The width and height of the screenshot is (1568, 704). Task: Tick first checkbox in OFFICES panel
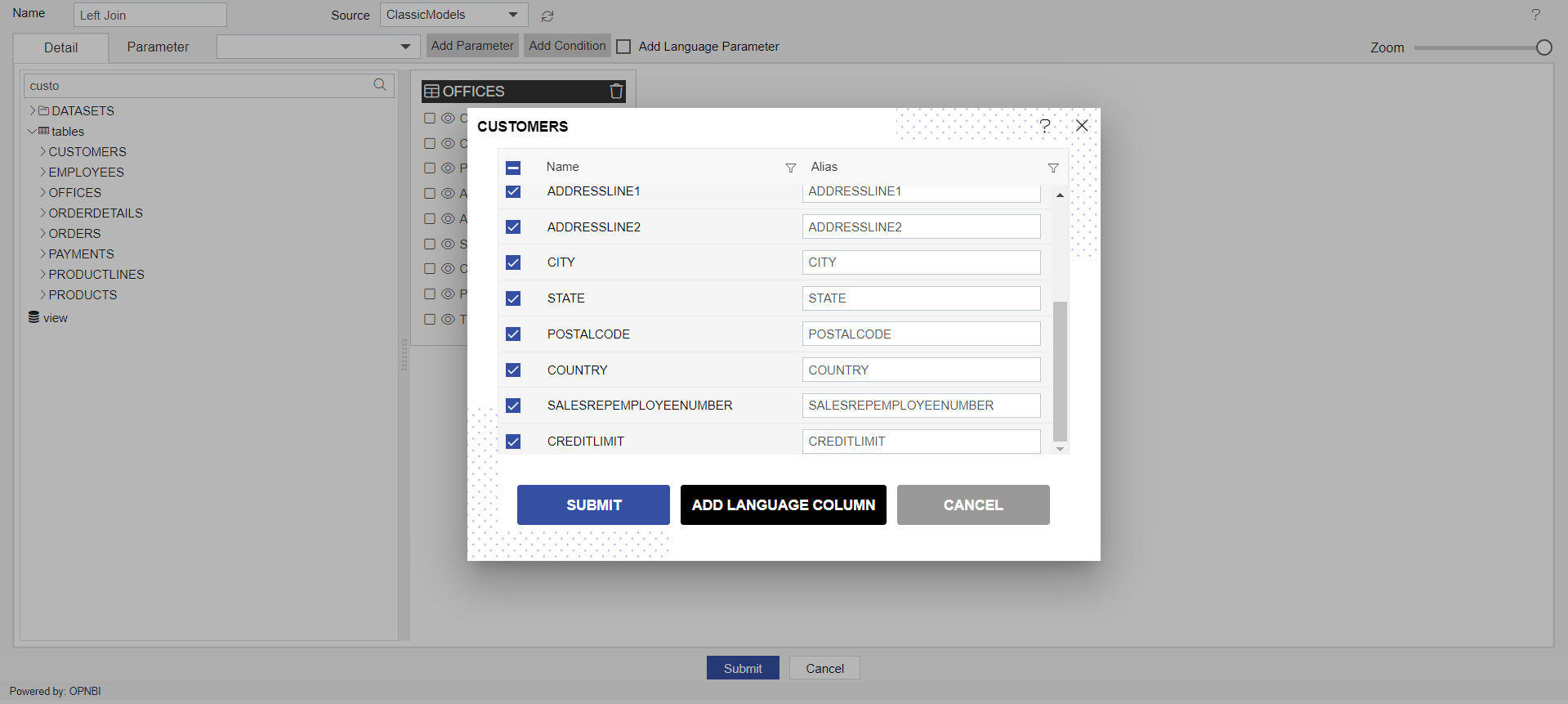click(x=430, y=119)
